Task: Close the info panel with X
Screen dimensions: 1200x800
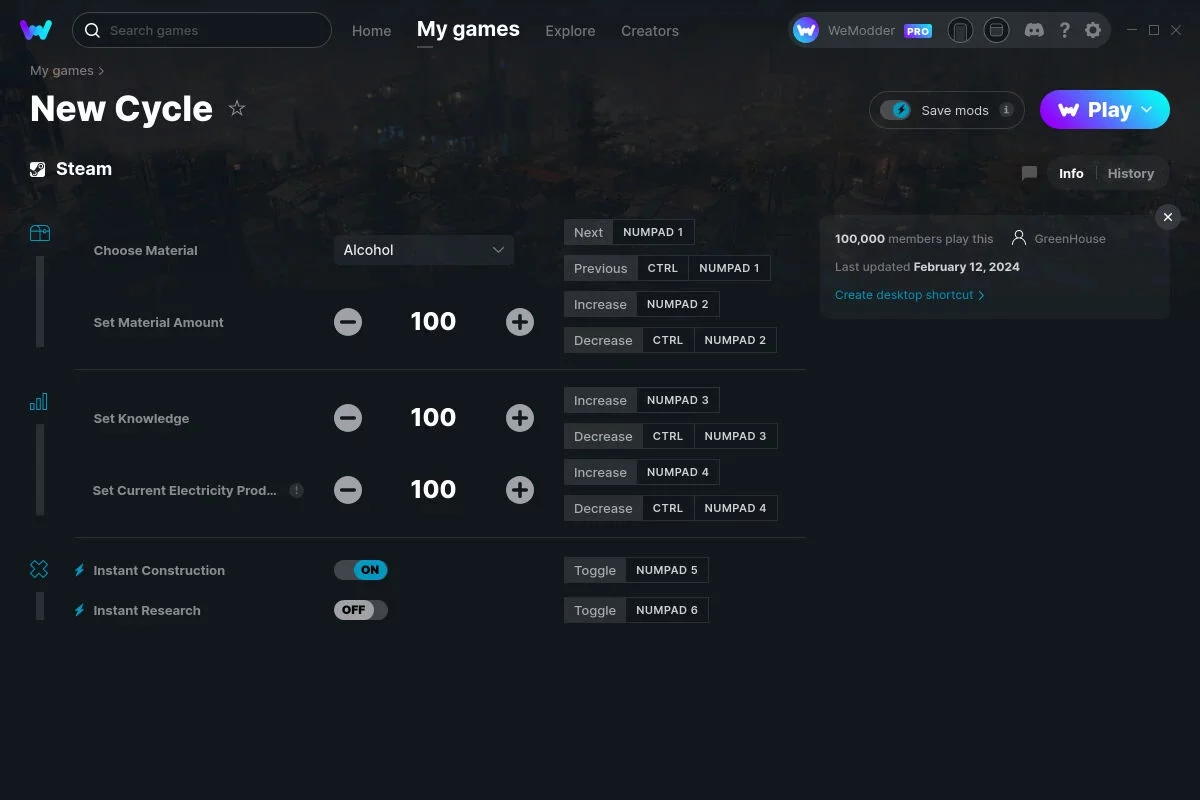Action: tap(1168, 217)
